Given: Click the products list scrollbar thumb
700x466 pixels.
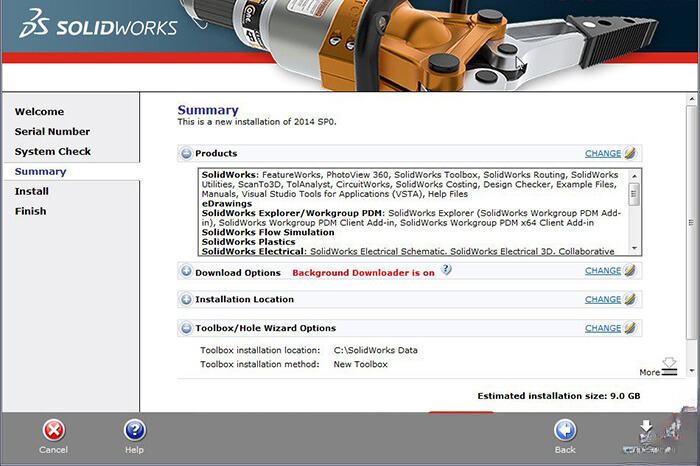Looking at the screenshot, I should tap(634, 194).
